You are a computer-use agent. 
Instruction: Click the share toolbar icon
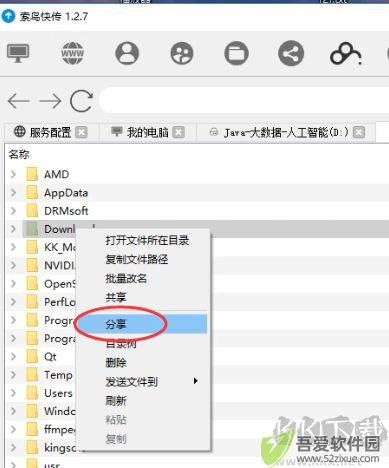tap(291, 53)
